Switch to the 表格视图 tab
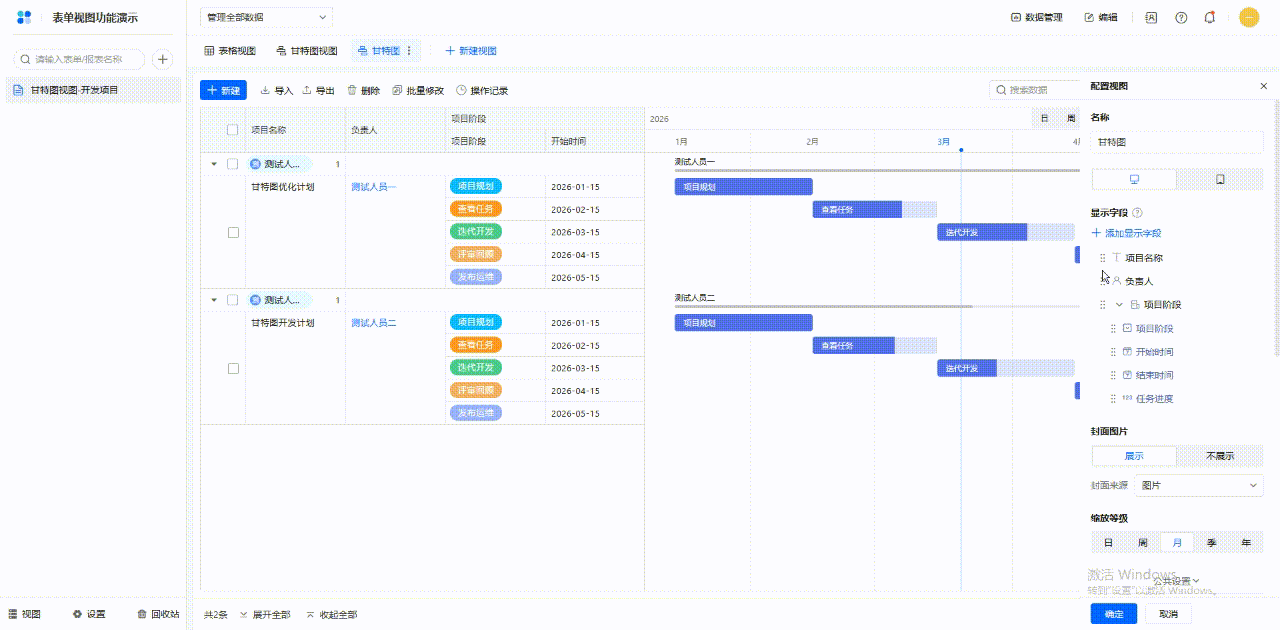The image size is (1280, 630). 230,51
